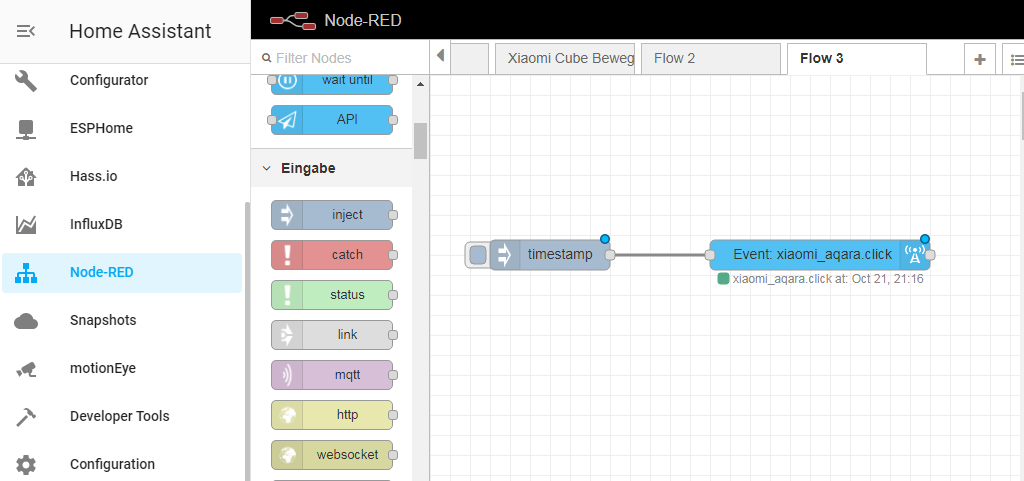This screenshot has height=481, width=1024.
Task: Open motionEye from the sidebar
Action: coord(122,369)
